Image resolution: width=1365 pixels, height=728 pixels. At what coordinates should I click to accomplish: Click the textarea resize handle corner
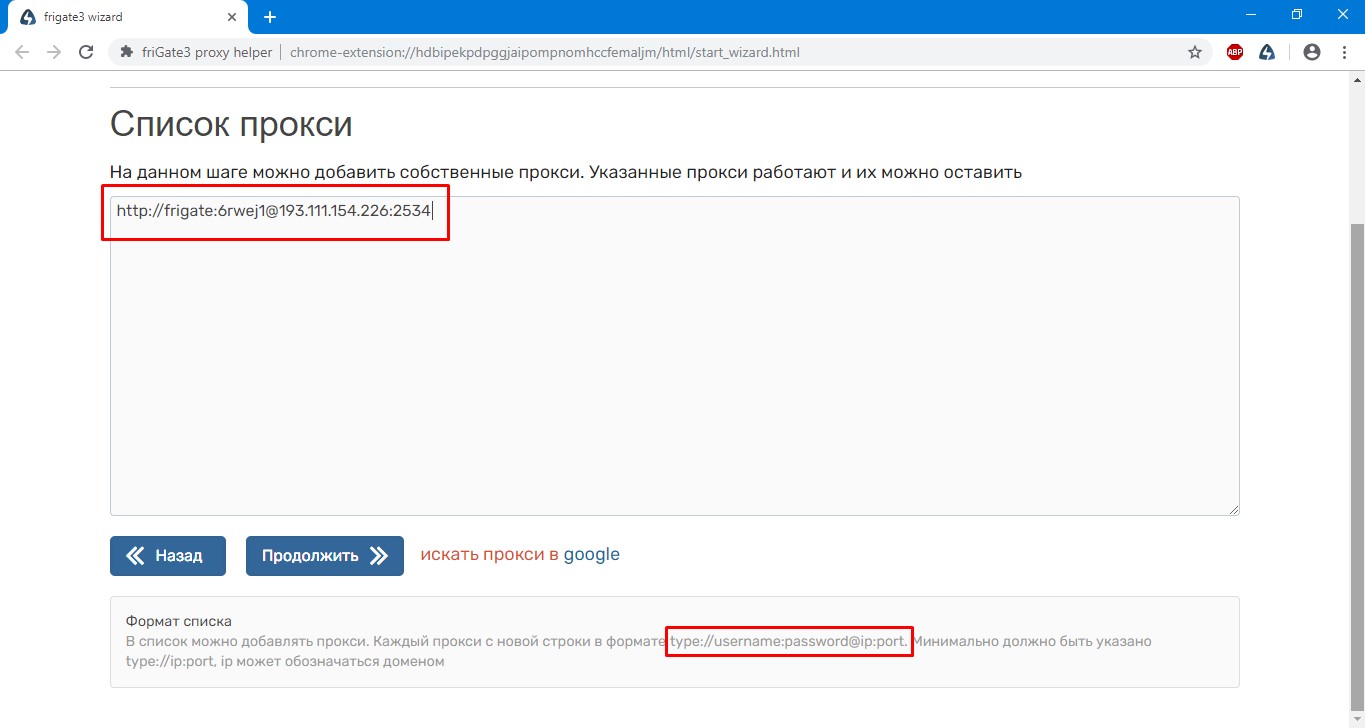(x=1234, y=510)
